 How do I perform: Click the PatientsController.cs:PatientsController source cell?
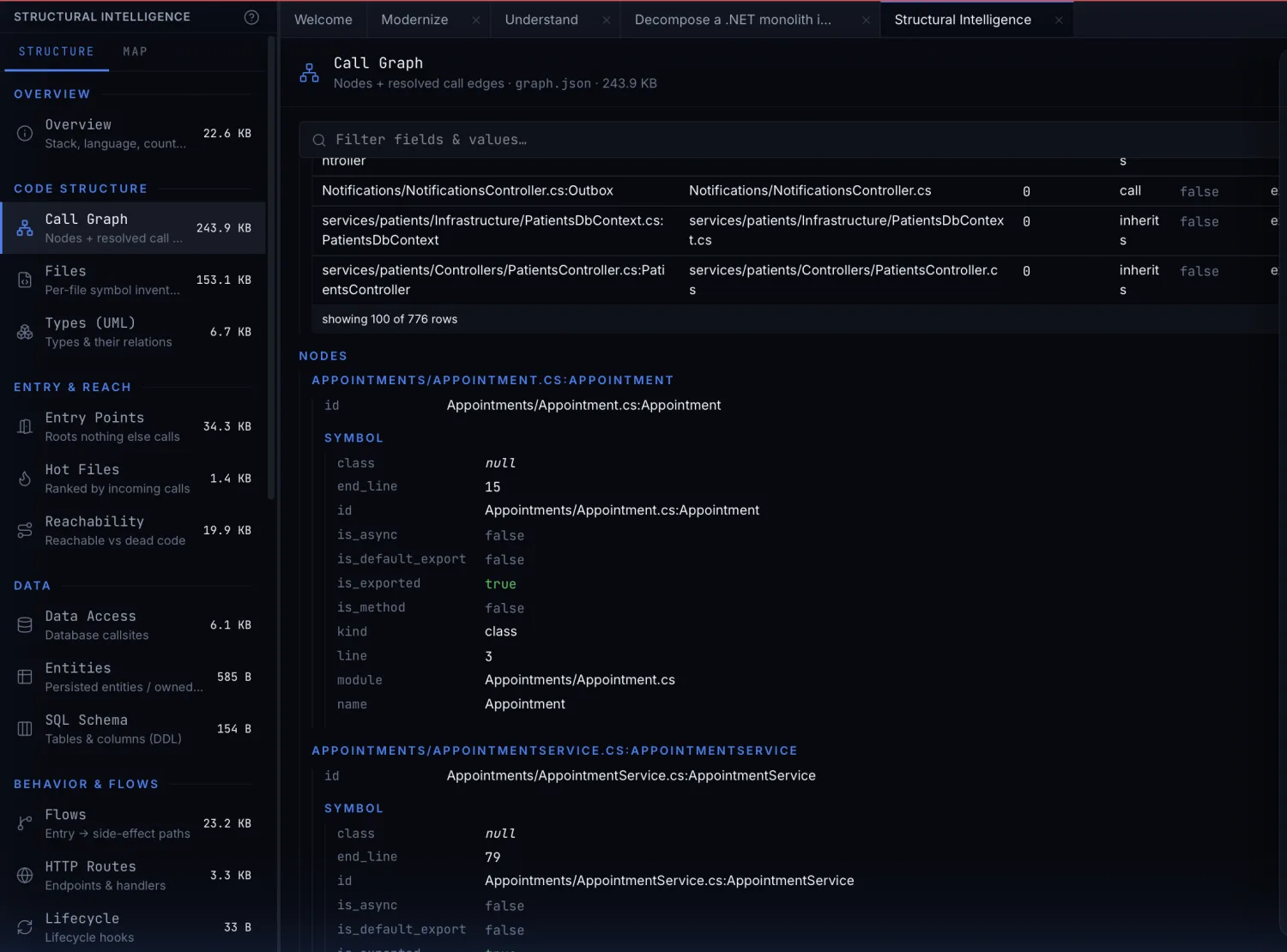click(493, 280)
